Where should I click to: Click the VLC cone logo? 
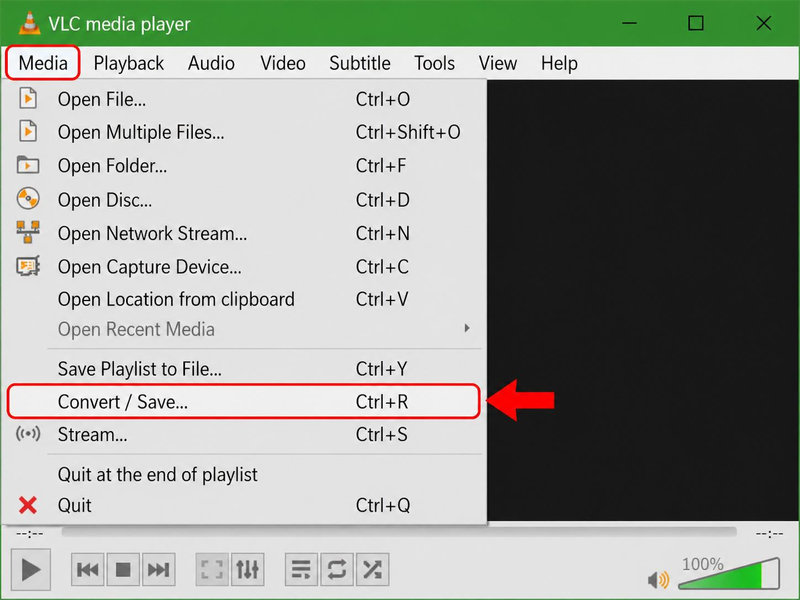tap(30, 23)
